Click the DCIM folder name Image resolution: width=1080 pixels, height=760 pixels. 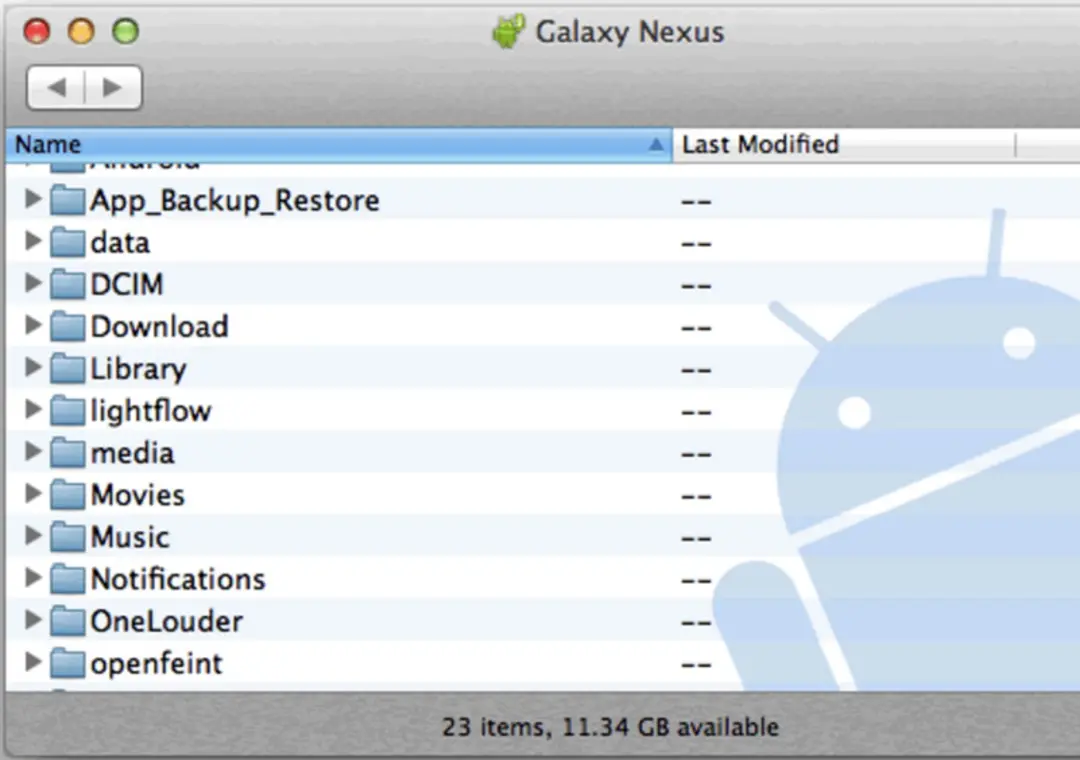click(127, 285)
